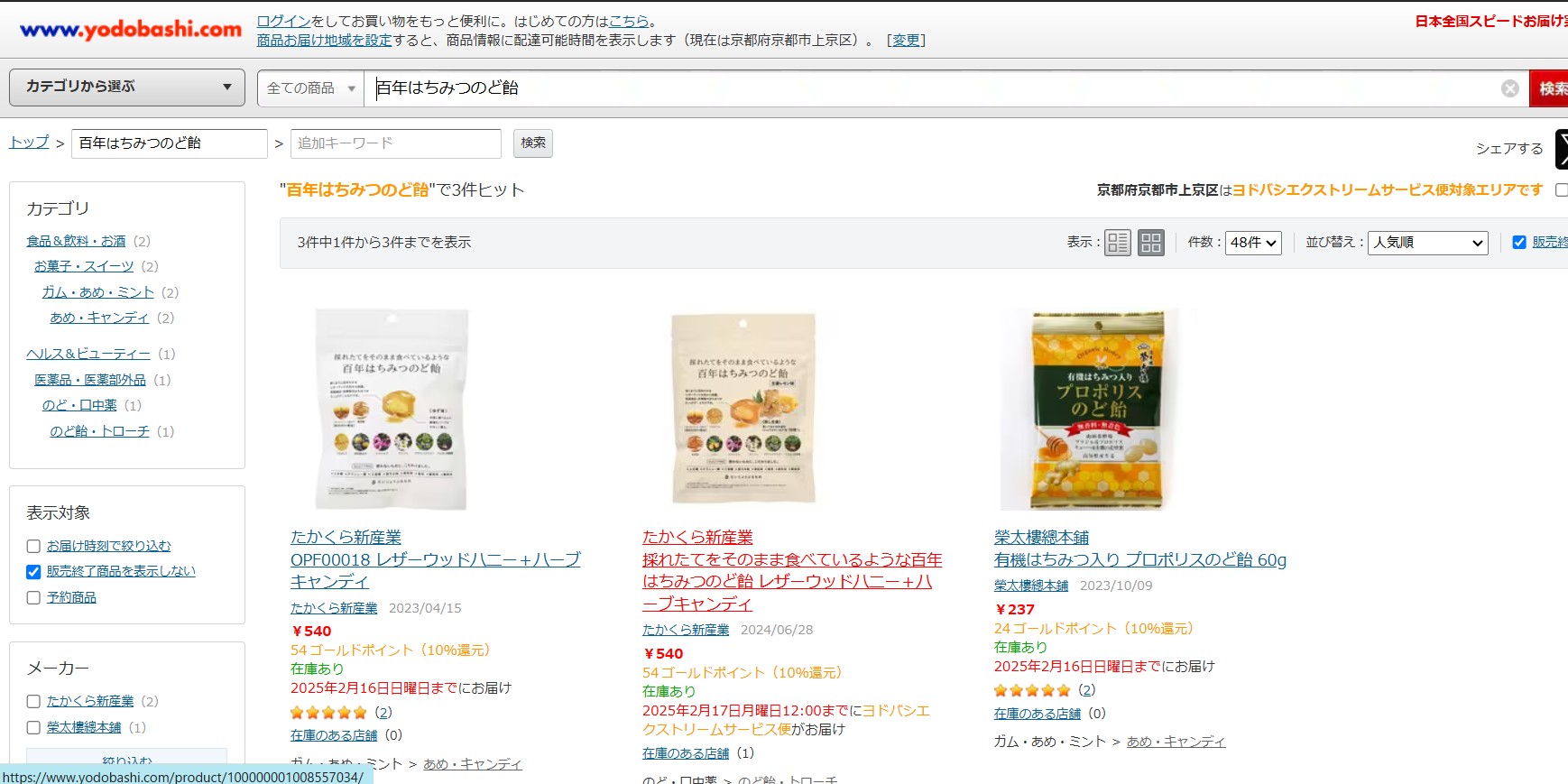This screenshot has width=1568, height=784.
Task: Check the 榮太樓總本鋪 maker filter
Action: [33, 727]
